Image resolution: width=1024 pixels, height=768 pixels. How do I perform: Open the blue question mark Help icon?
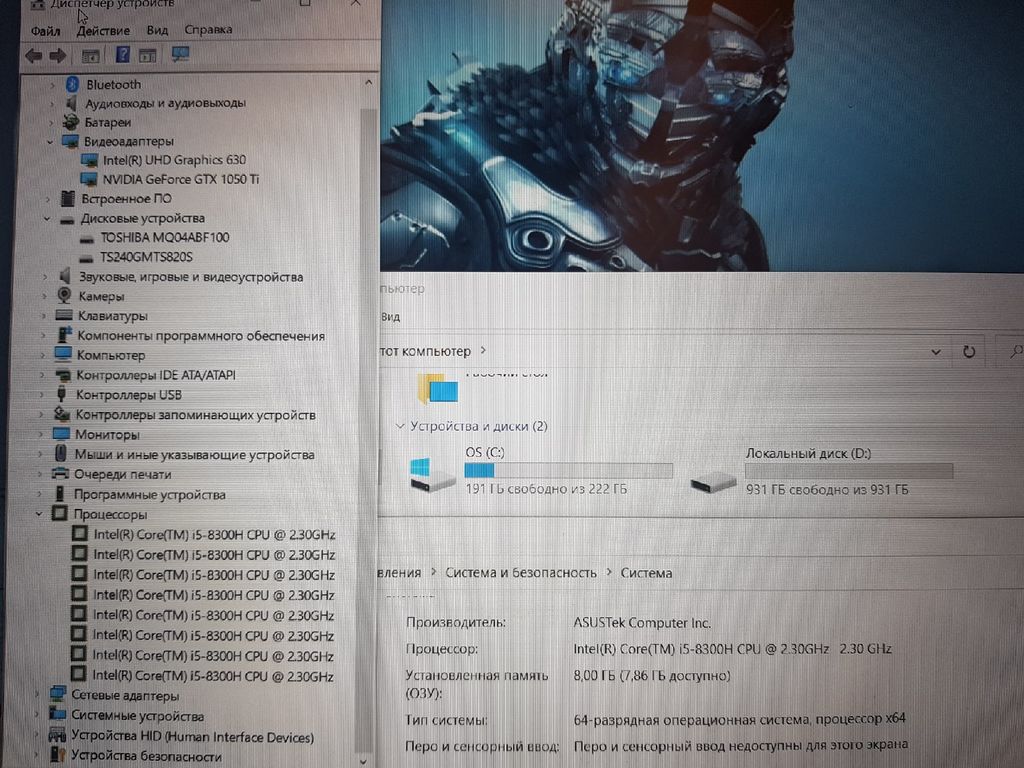pyautogui.click(x=123, y=55)
